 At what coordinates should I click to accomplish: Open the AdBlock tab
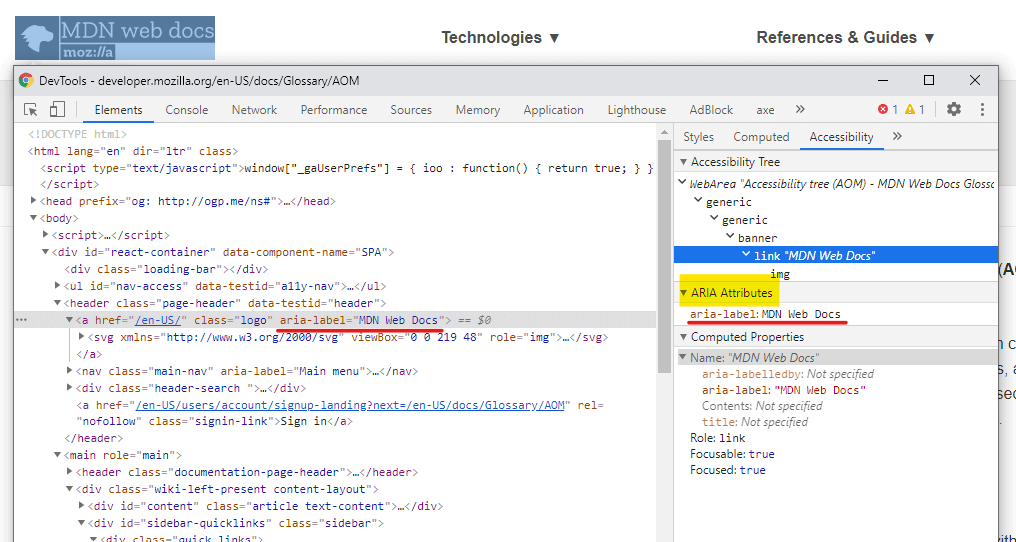[x=711, y=110]
